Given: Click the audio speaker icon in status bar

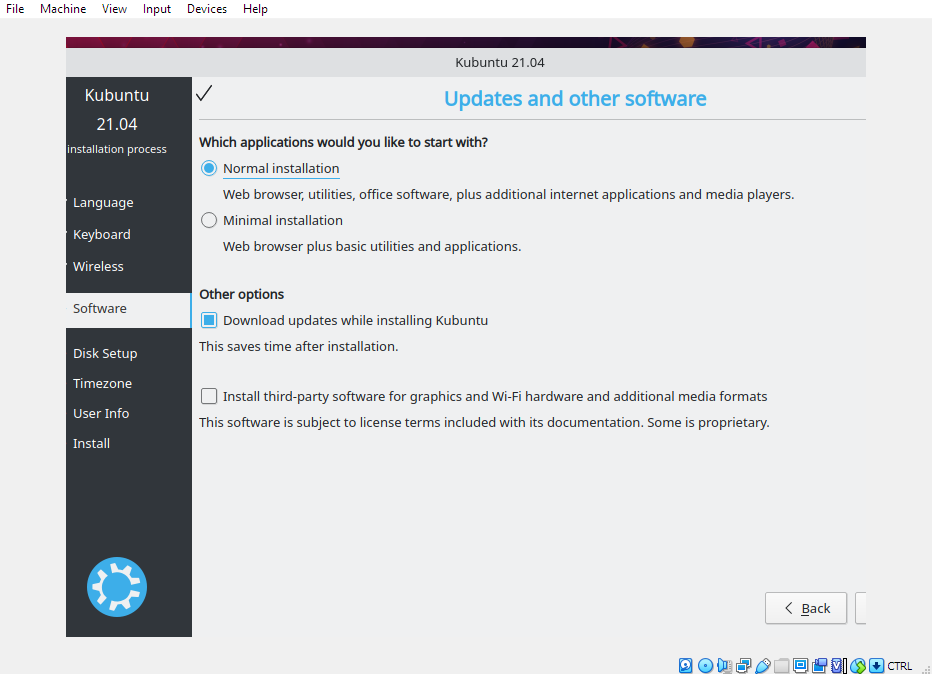Looking at the screenshot, I should pos(724,666).
